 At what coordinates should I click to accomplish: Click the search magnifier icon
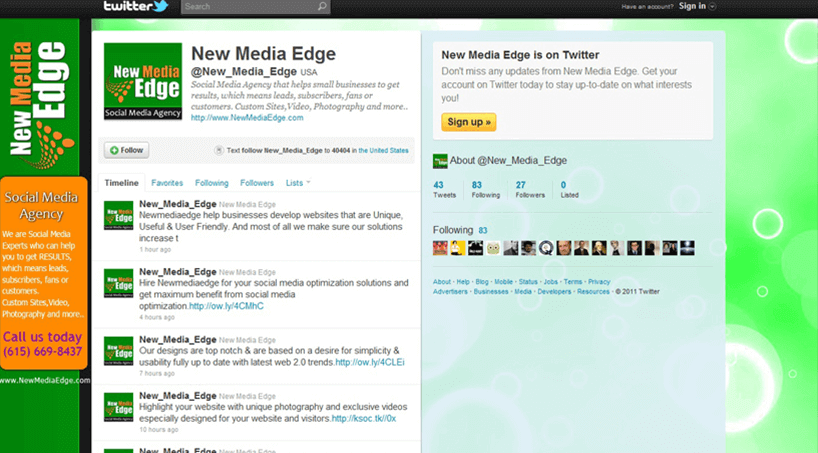pyautogui.click(x=322, y=6)
